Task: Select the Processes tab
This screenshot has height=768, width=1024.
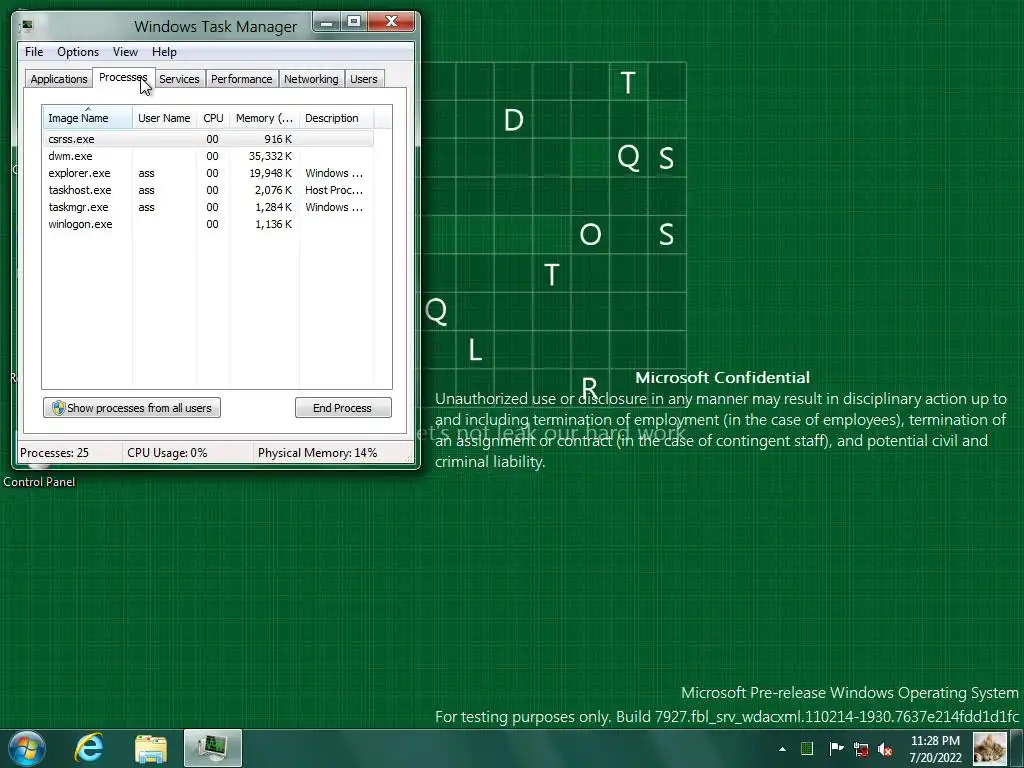Action: tap(123, 77)
